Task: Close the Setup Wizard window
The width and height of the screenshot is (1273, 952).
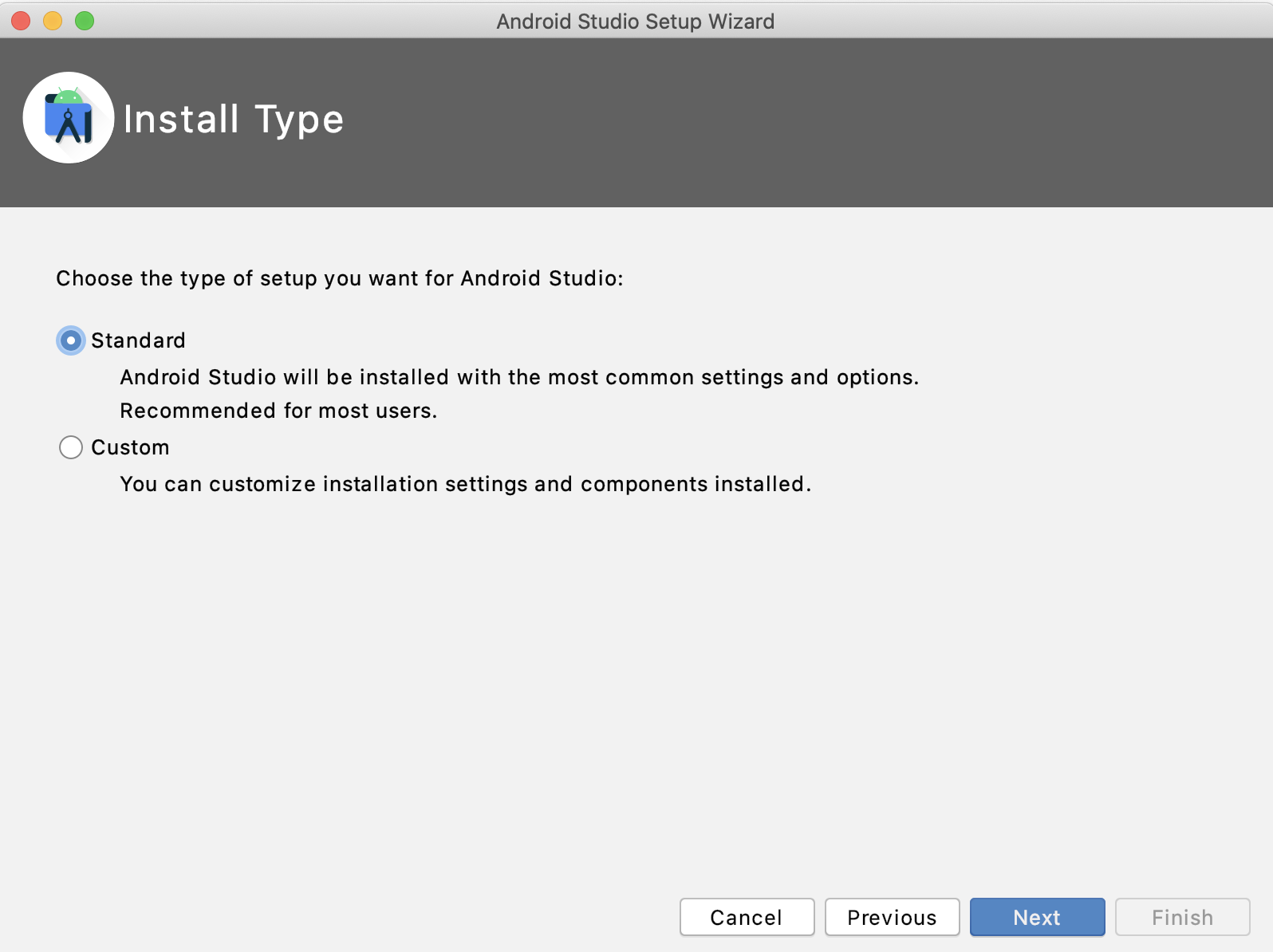Action: [21, 21]
